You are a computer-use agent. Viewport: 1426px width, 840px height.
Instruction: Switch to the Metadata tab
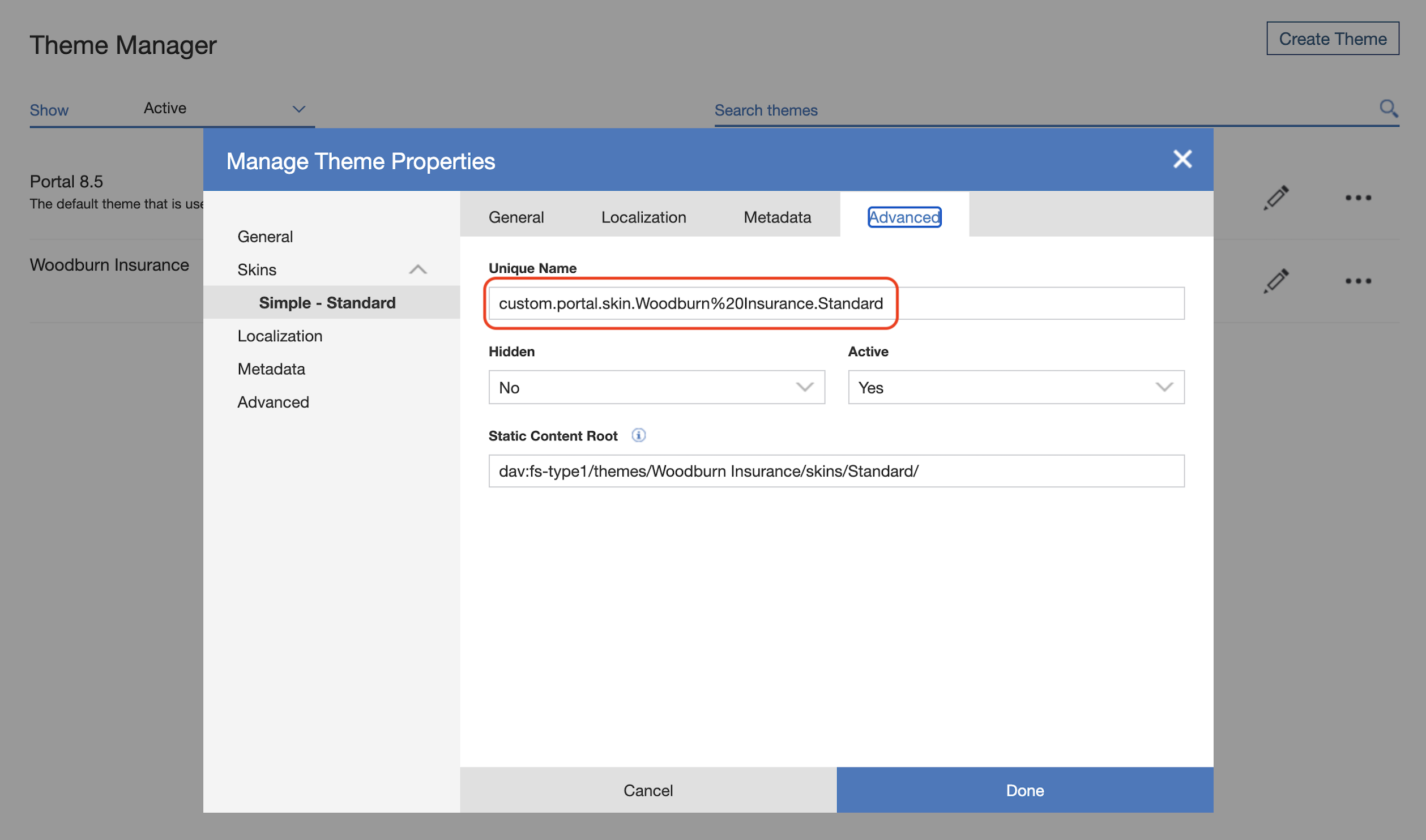tap(776, 217)
